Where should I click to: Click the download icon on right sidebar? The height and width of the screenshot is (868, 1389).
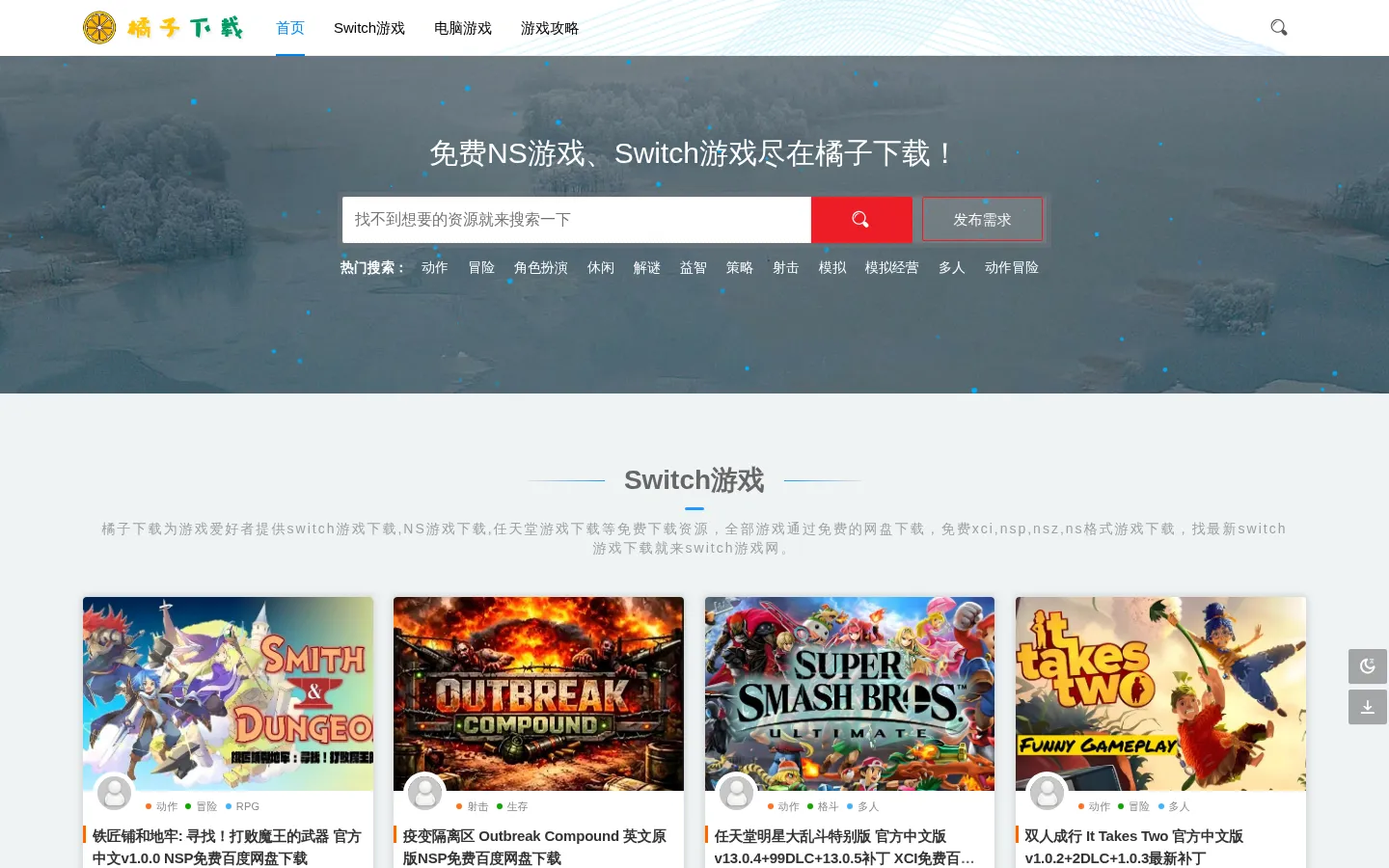tap(1368, 707)
